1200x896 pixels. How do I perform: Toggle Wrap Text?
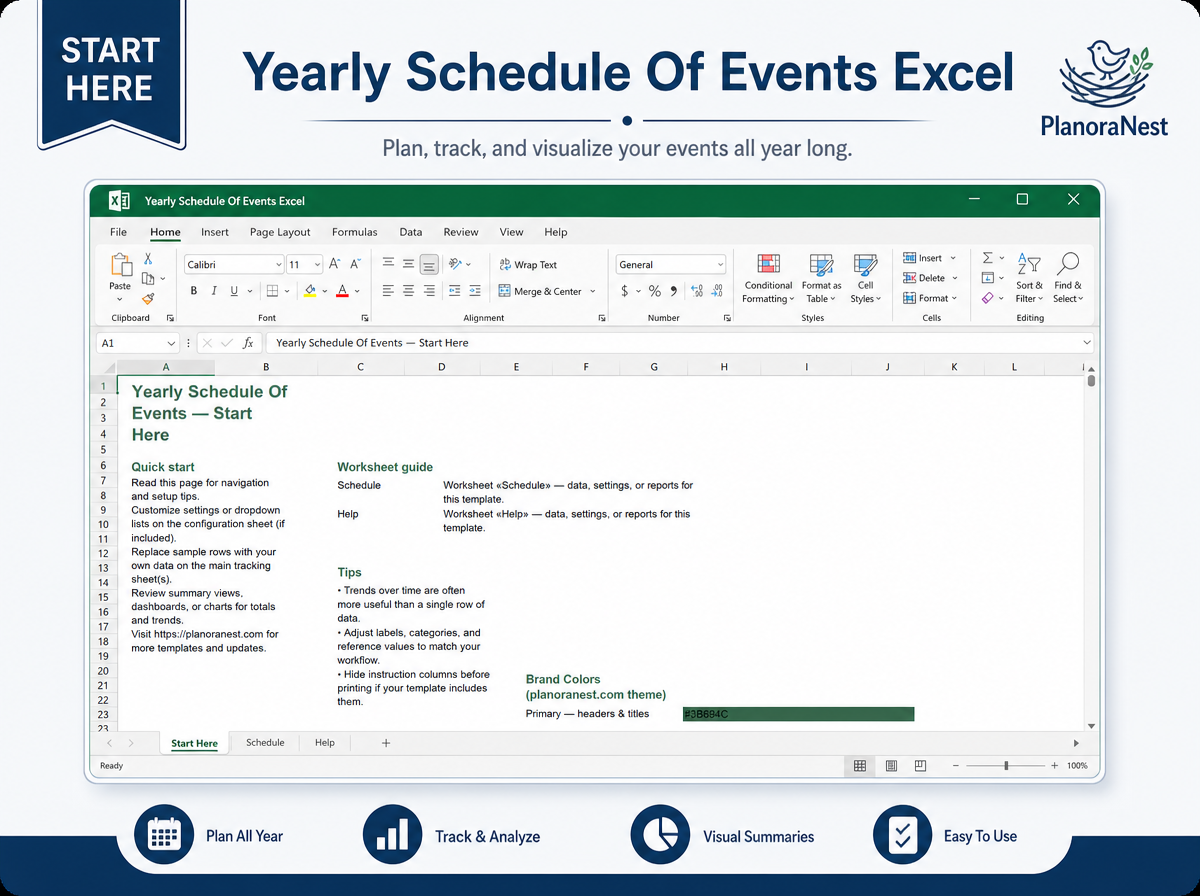(528, 265)
